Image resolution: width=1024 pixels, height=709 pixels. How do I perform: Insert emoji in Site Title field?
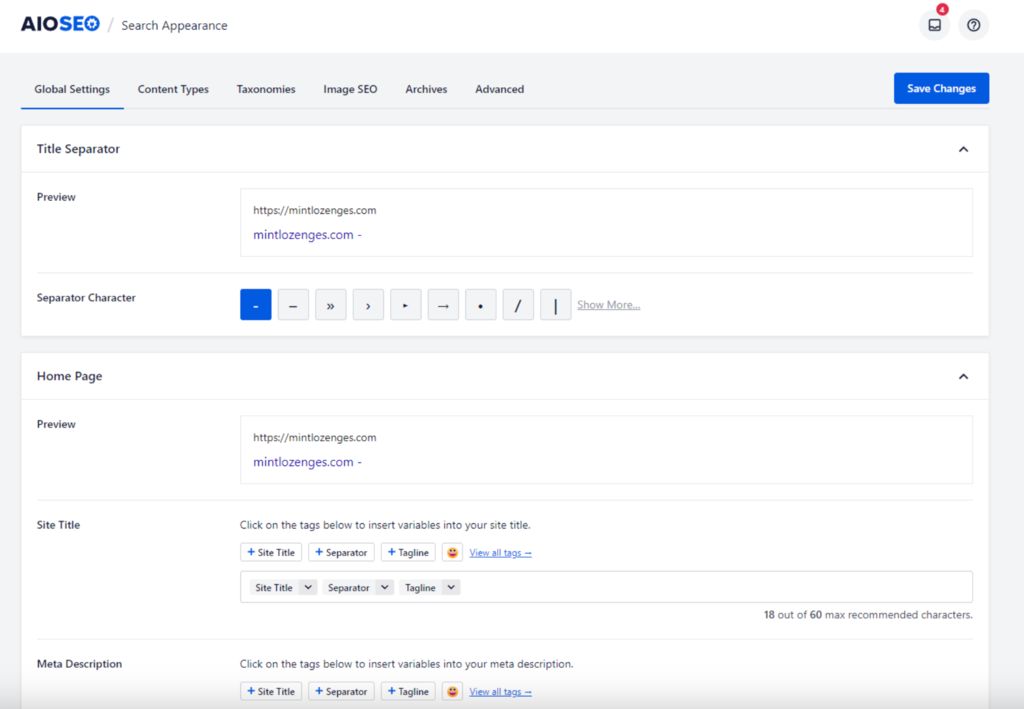[x=452, y=553]
